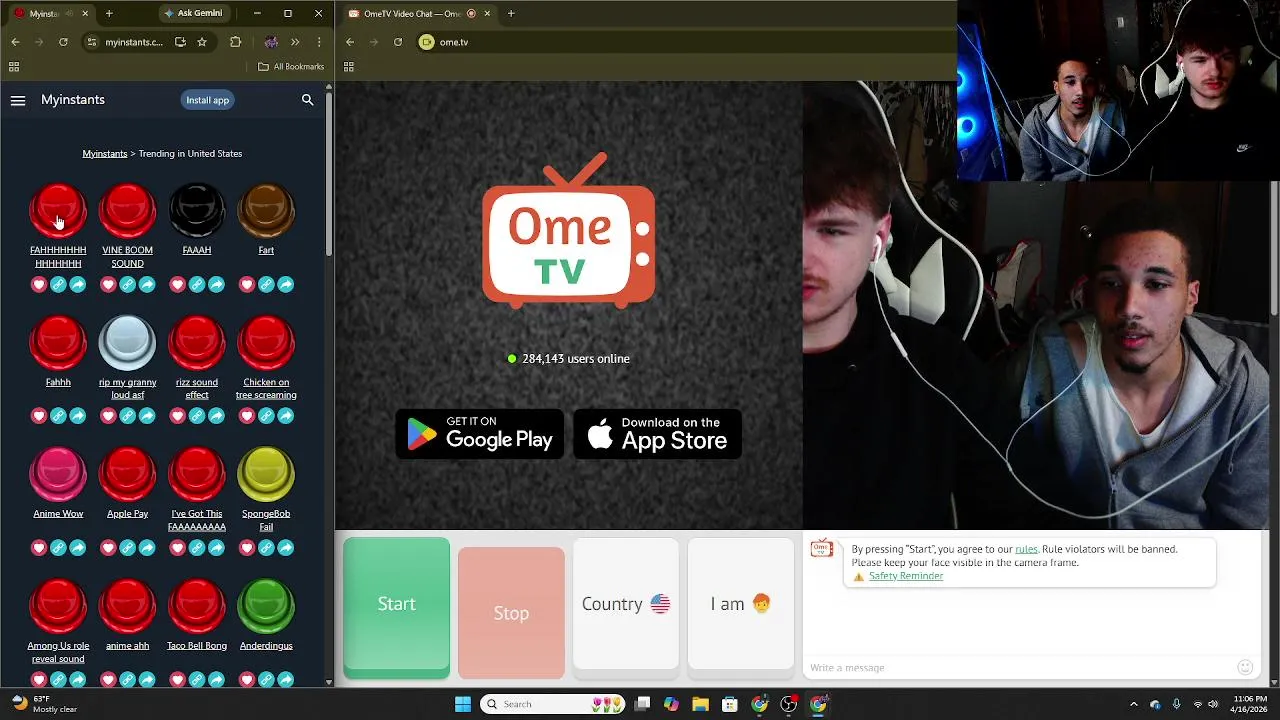1280x720 pixels.
Task: Open Myinstants search
Action: tap(308, 100)
